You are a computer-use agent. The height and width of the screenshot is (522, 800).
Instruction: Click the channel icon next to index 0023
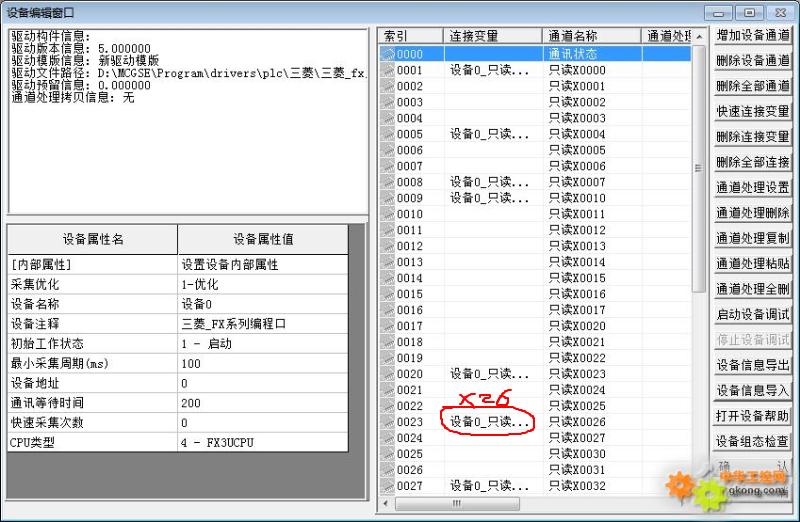pos(388,422)
